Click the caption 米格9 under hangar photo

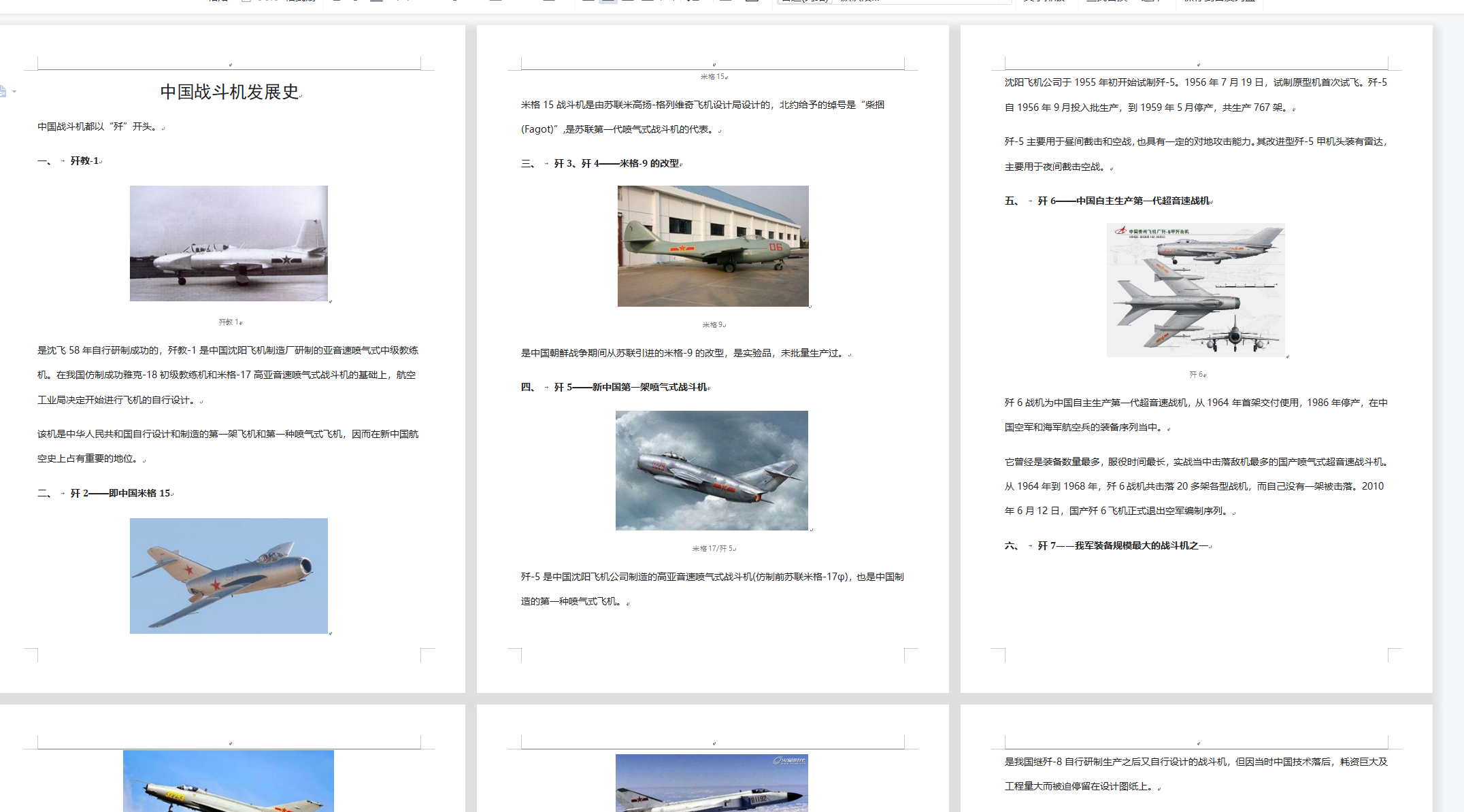[712, 325]
